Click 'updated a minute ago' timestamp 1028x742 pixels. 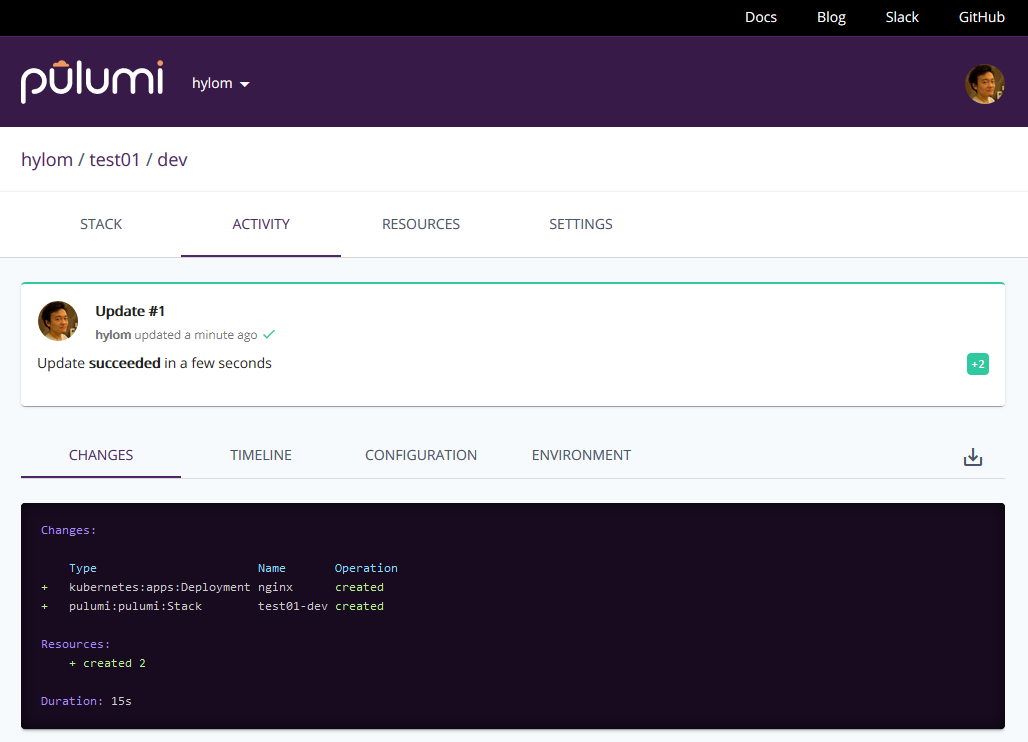pyautogui.click(x=196, y=335)
